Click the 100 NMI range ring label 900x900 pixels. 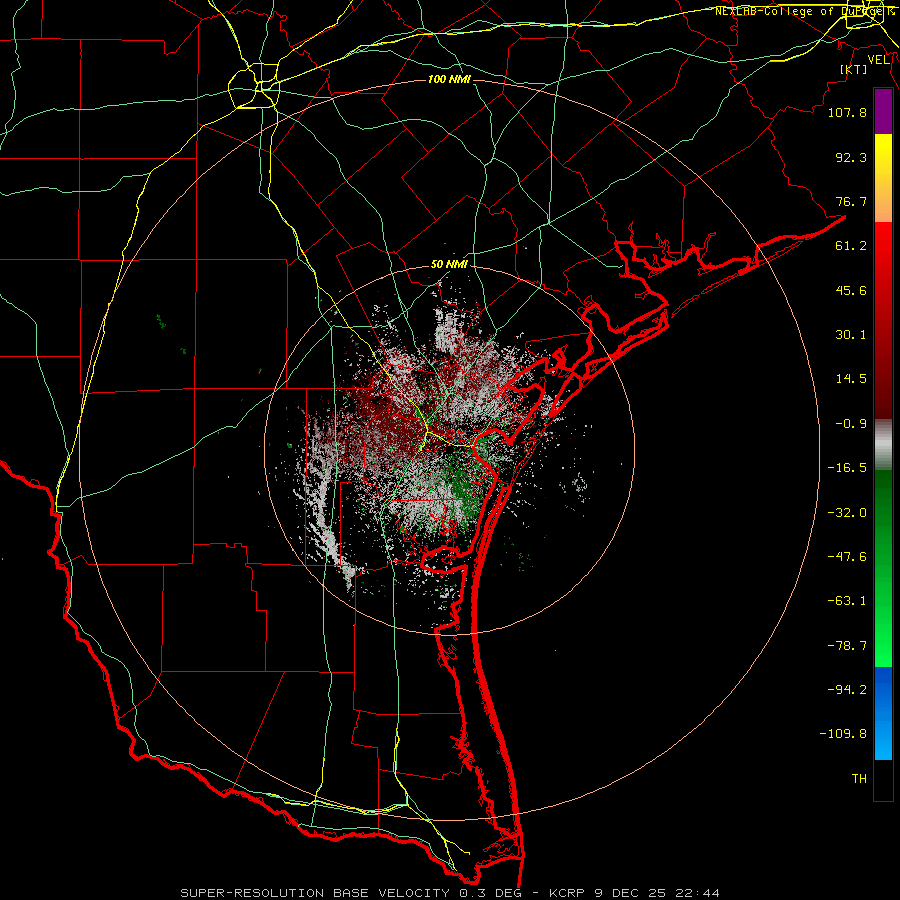[x=449, y=79]
